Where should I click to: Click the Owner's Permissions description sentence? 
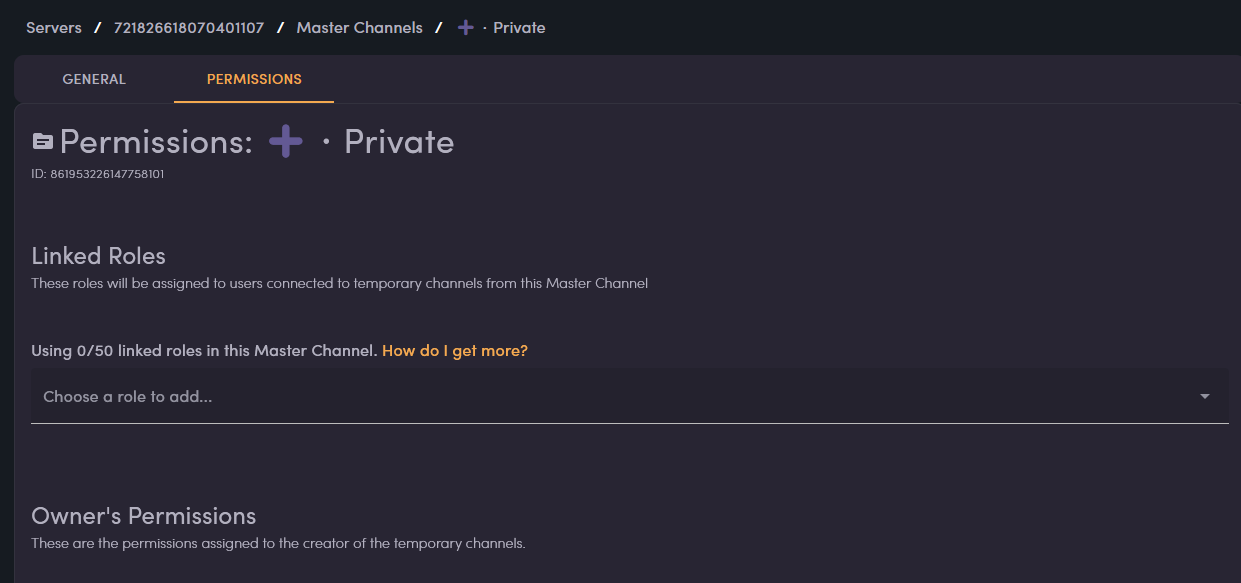click(279, 544)
